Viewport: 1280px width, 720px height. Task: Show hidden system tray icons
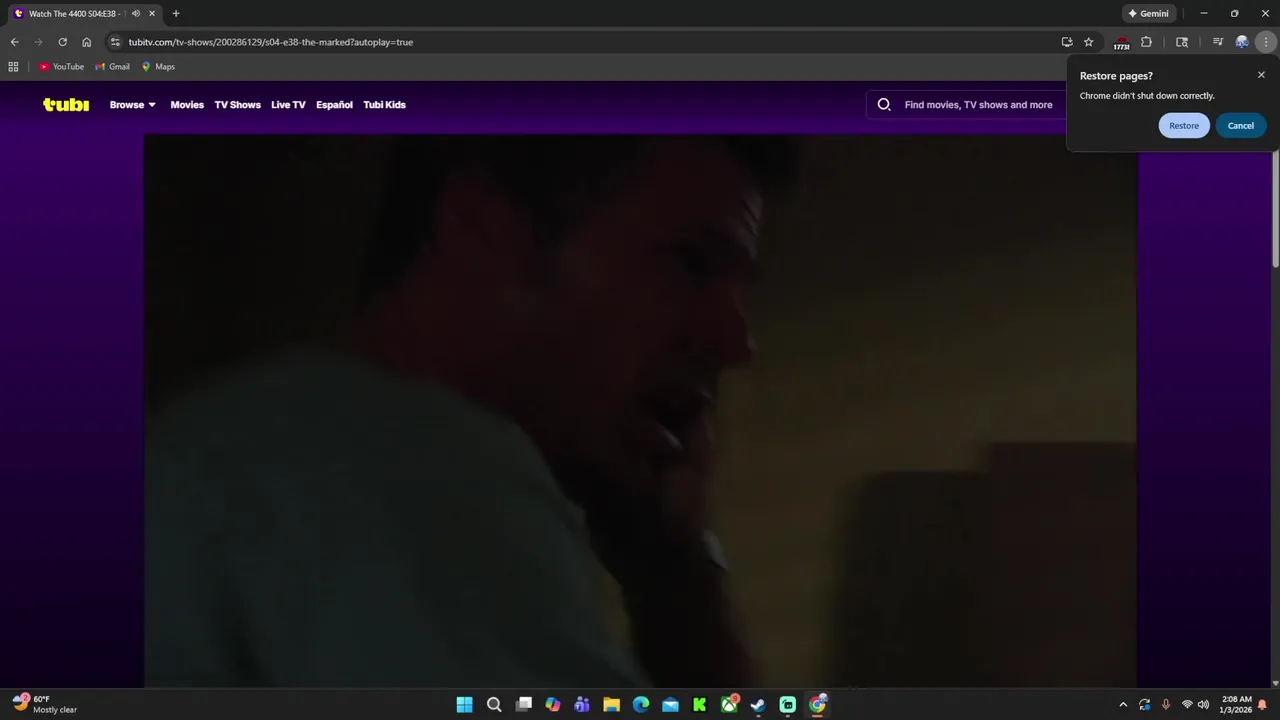point(1123,705)
